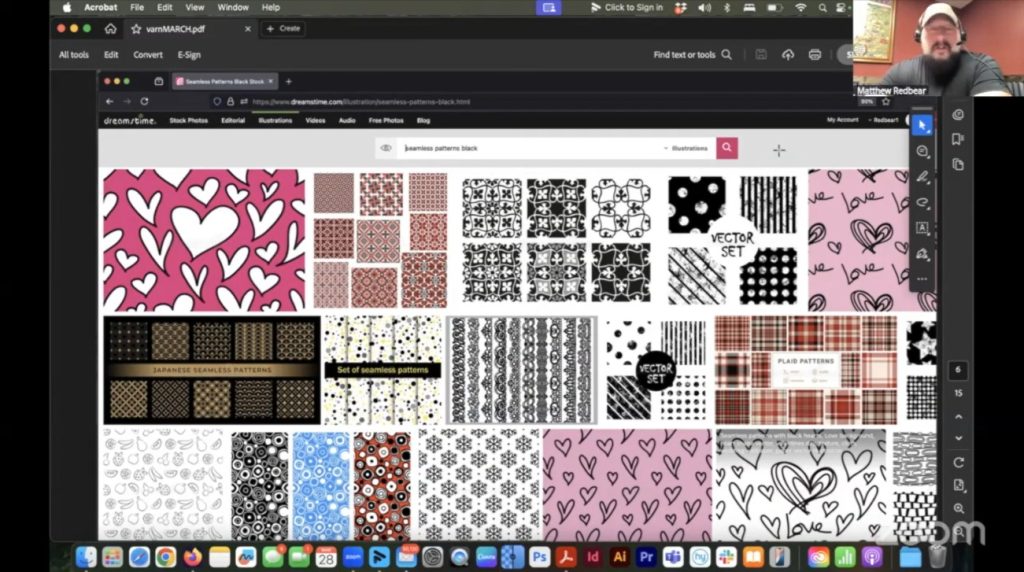This screenshot has height=572, width=1024.
Task: Go to previous page with up chevron
Action: pyautogui.click(x=958, y=417)
